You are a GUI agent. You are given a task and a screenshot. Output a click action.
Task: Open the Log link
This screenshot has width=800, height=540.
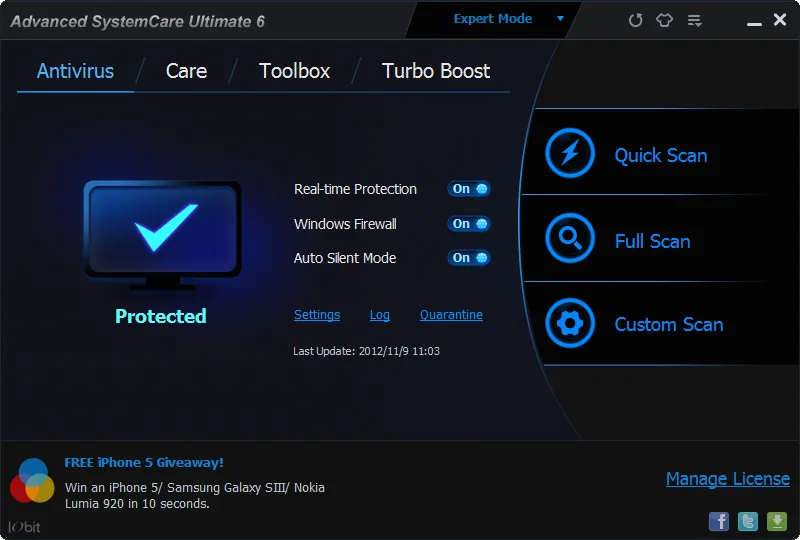(380, 315)
